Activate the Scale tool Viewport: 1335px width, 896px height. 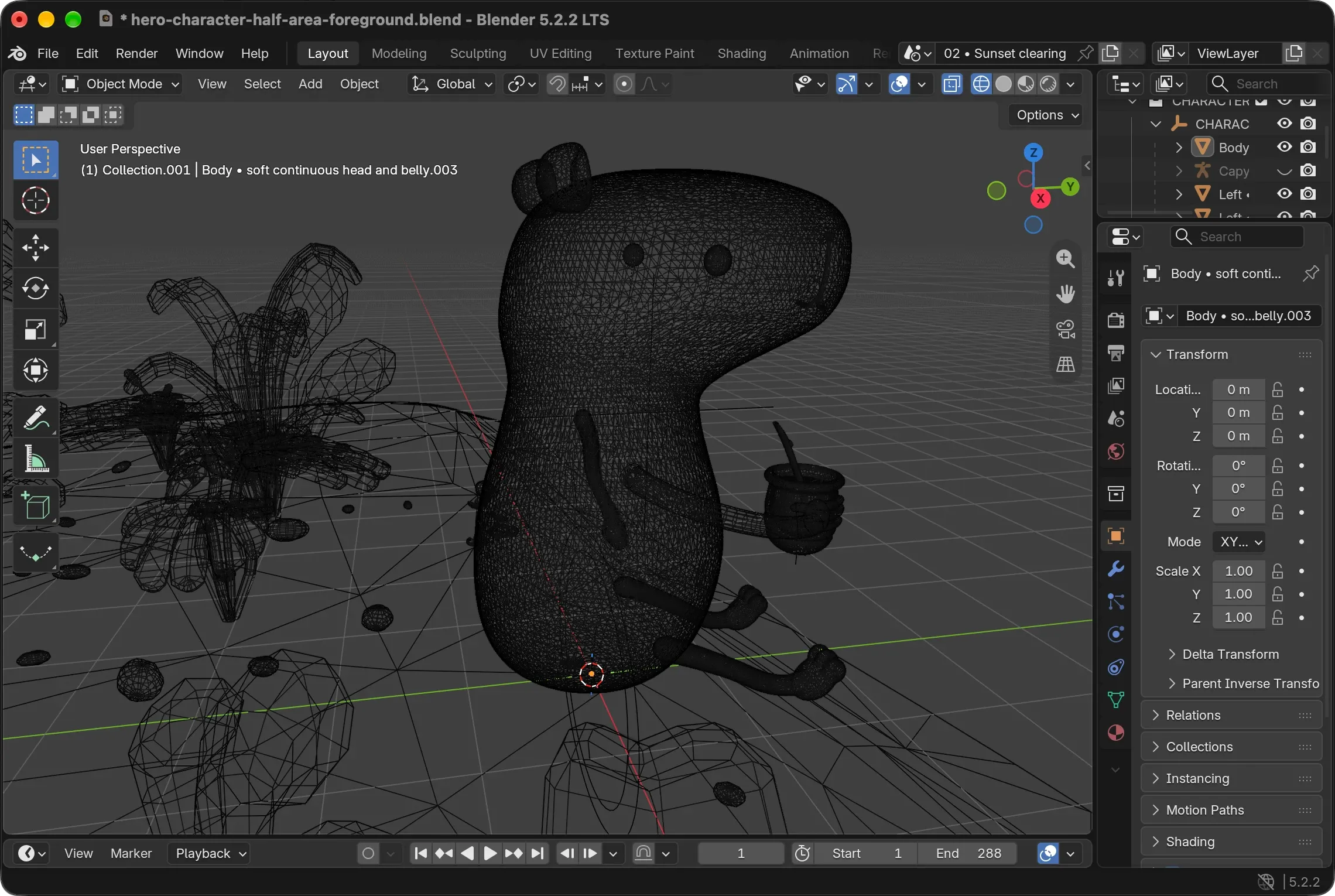pos(36,329)
